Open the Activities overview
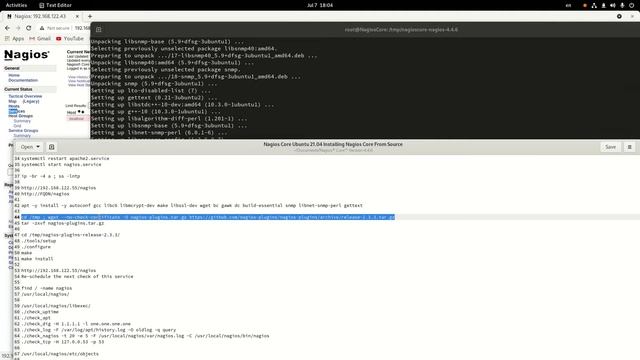This screenshot has width=640, height=360. pos(16,5)
